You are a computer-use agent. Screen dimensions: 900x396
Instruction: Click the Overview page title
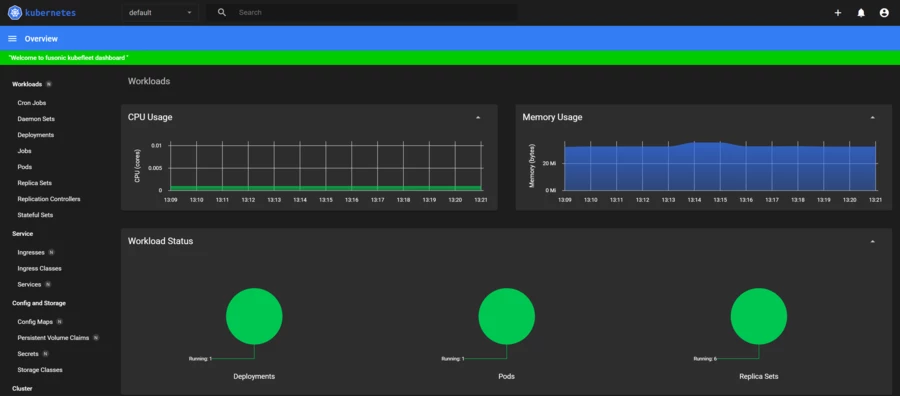pyautogui.click(x=41, y=39)
